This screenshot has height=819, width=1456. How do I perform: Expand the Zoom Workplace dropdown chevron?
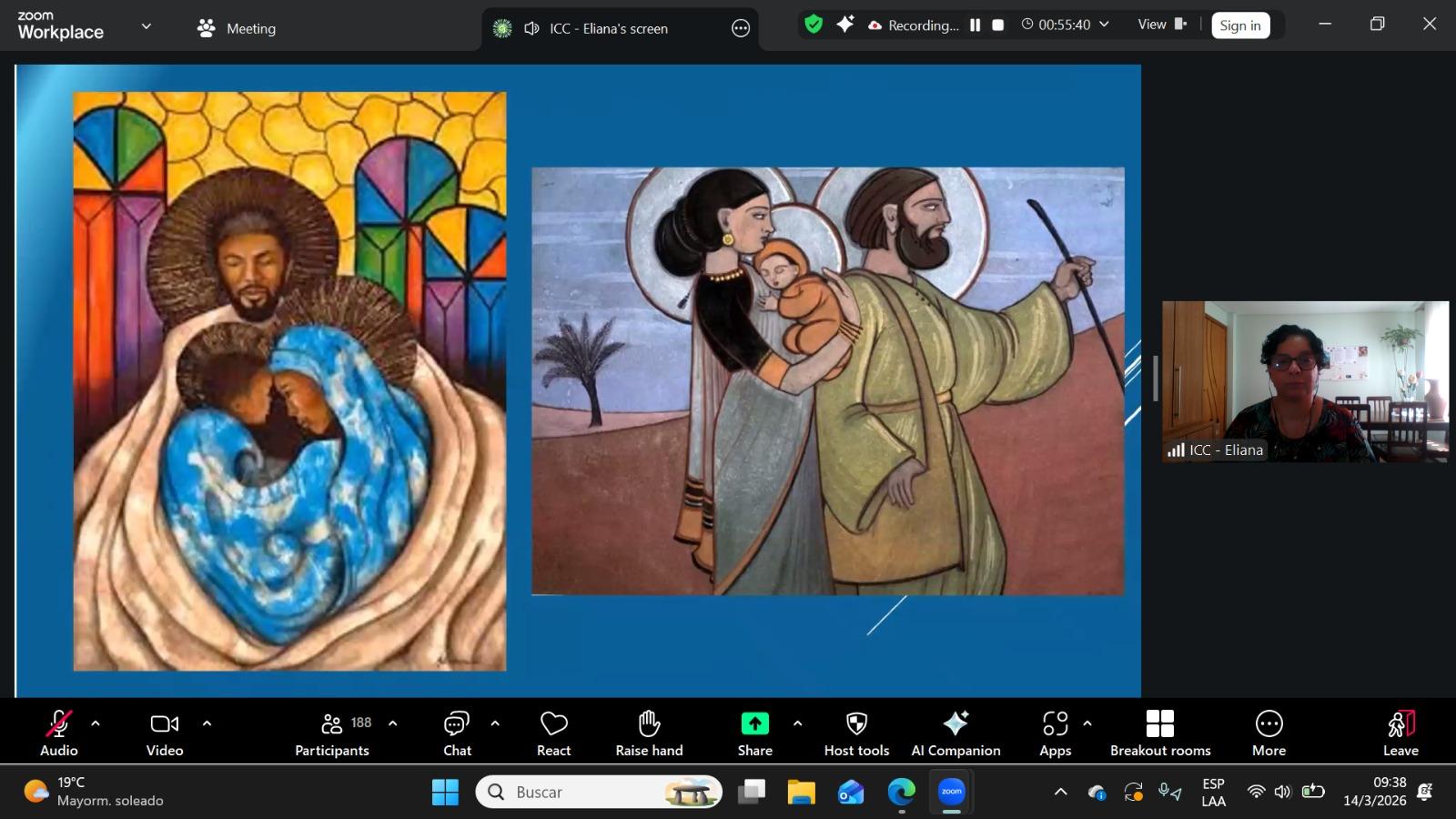[x=146, y=26]
